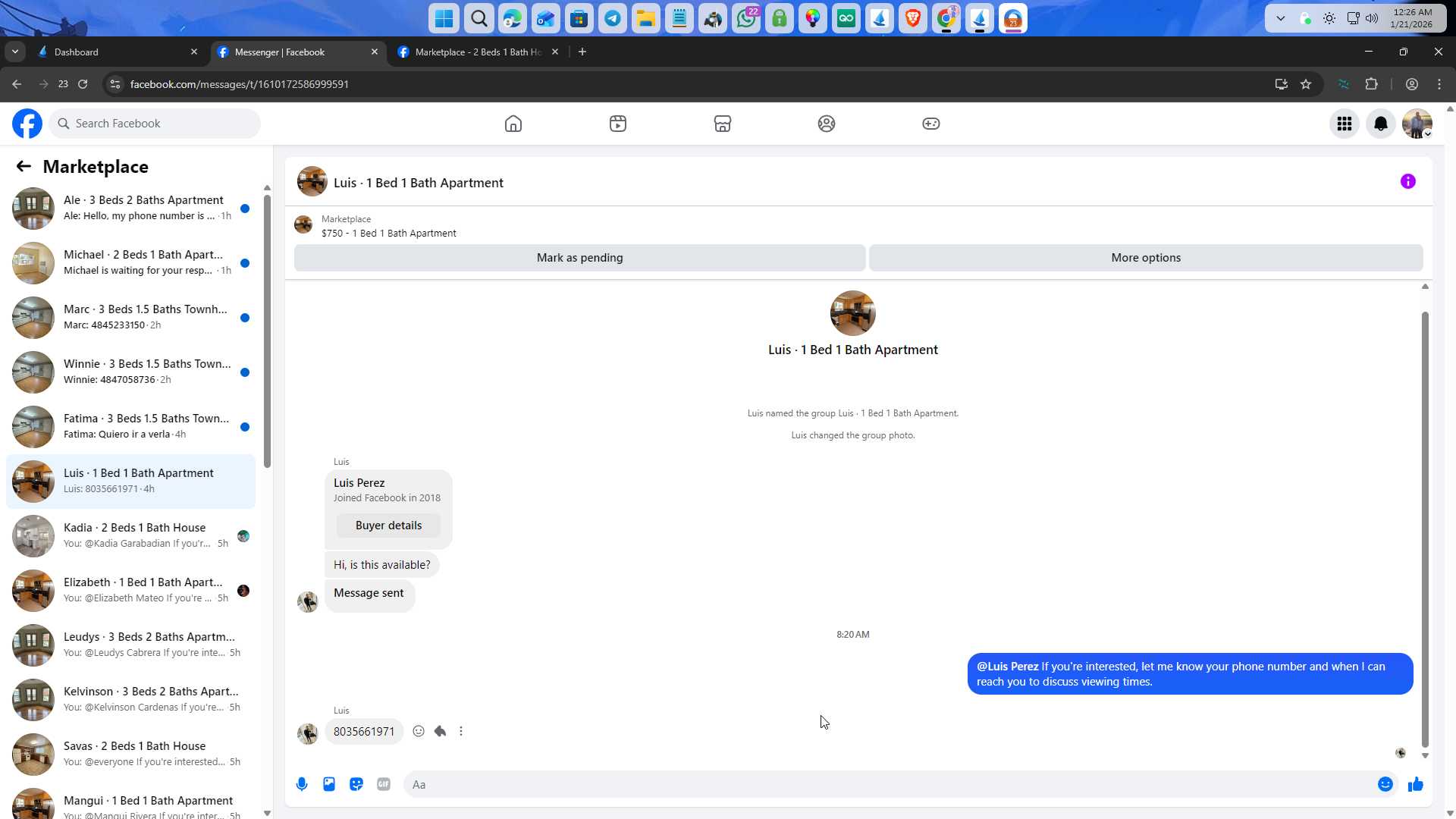Open a new browser tab
Screen dimensions: 1456x819
582,52
